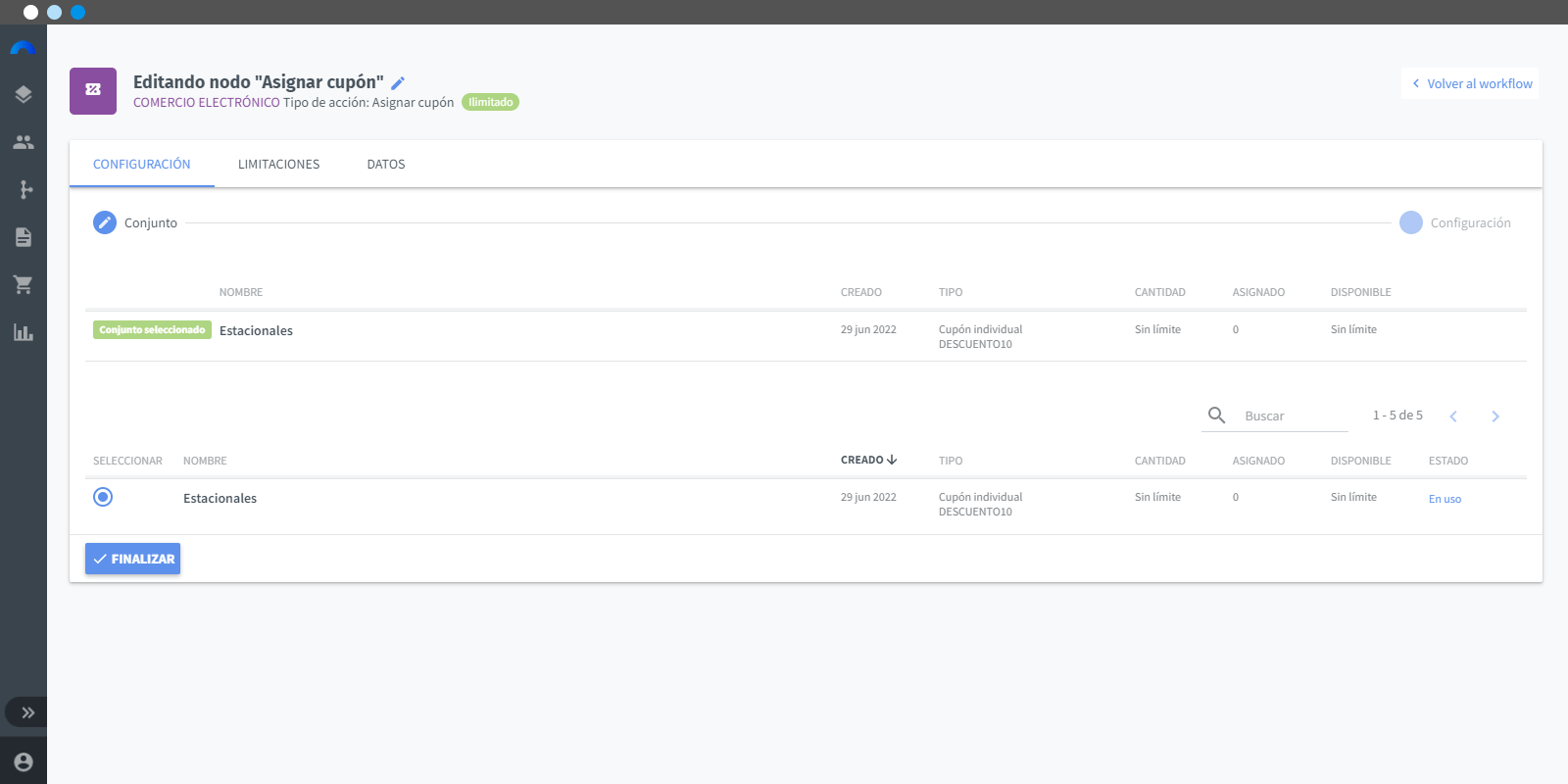1568x784 pixels.
Task: Click ASIGNADO header in lower table
Action: tap(1258, 461)
